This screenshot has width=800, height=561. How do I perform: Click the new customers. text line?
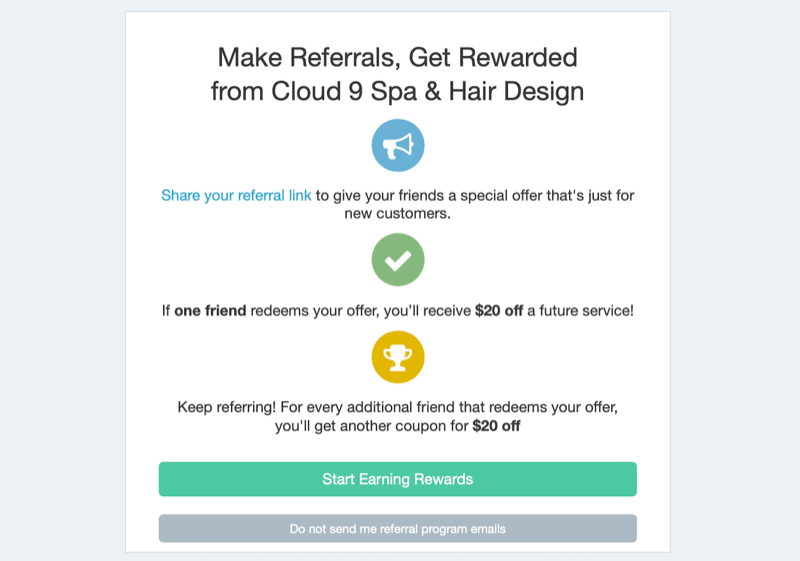pyautogui.click(x=397, y=214)
